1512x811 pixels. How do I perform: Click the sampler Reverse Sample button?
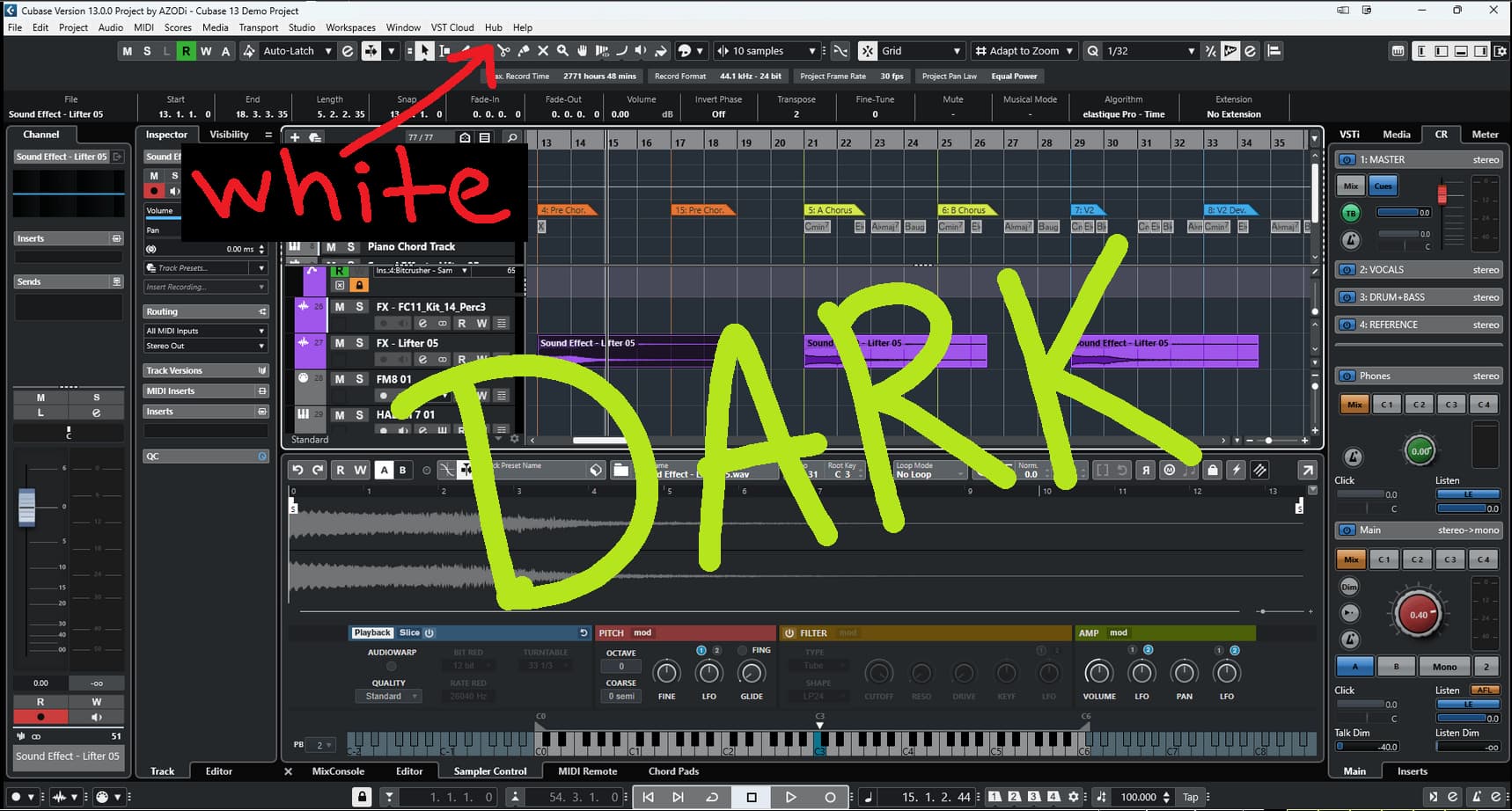click(1146, 470)
